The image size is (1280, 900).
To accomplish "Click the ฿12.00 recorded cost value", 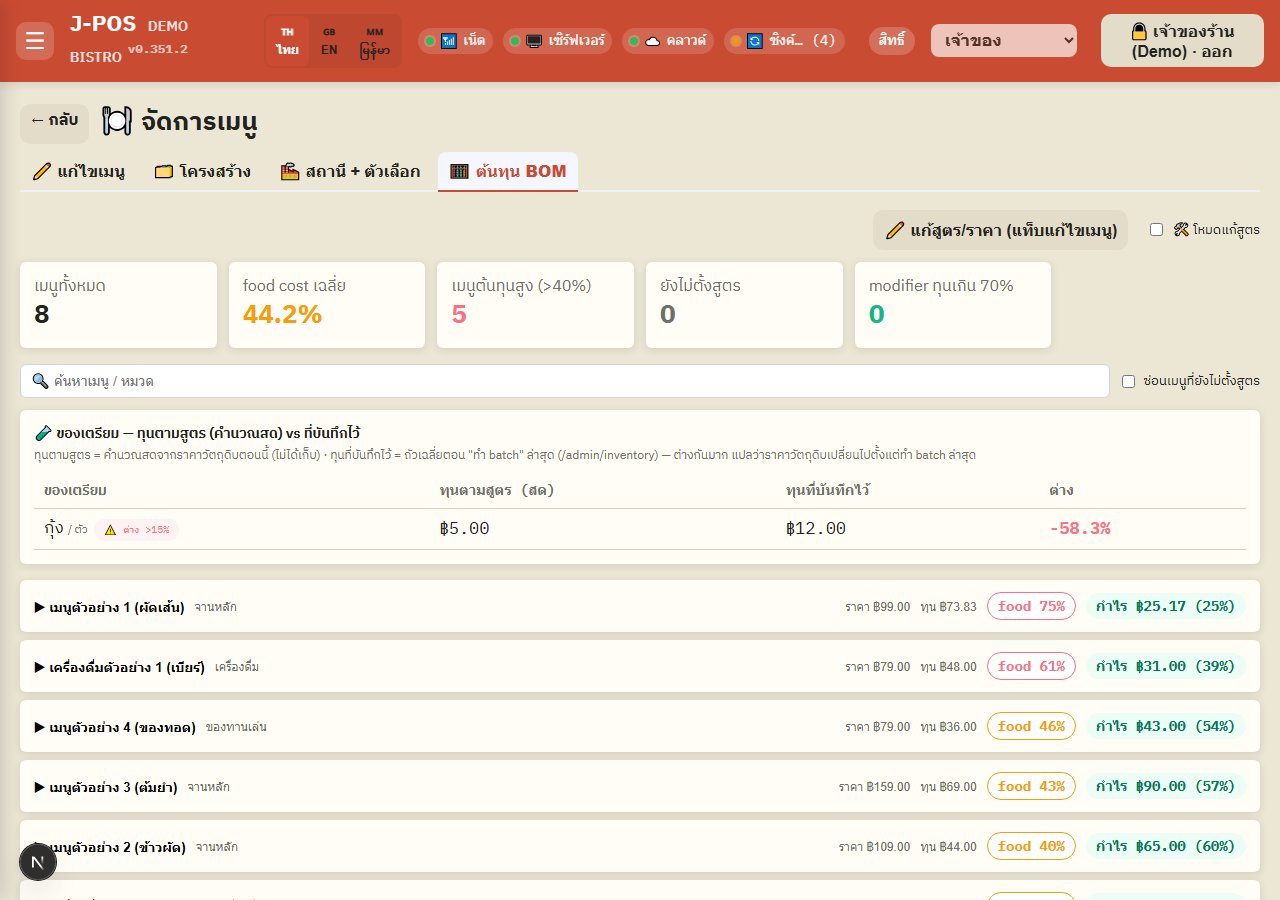I will [816, 529].
